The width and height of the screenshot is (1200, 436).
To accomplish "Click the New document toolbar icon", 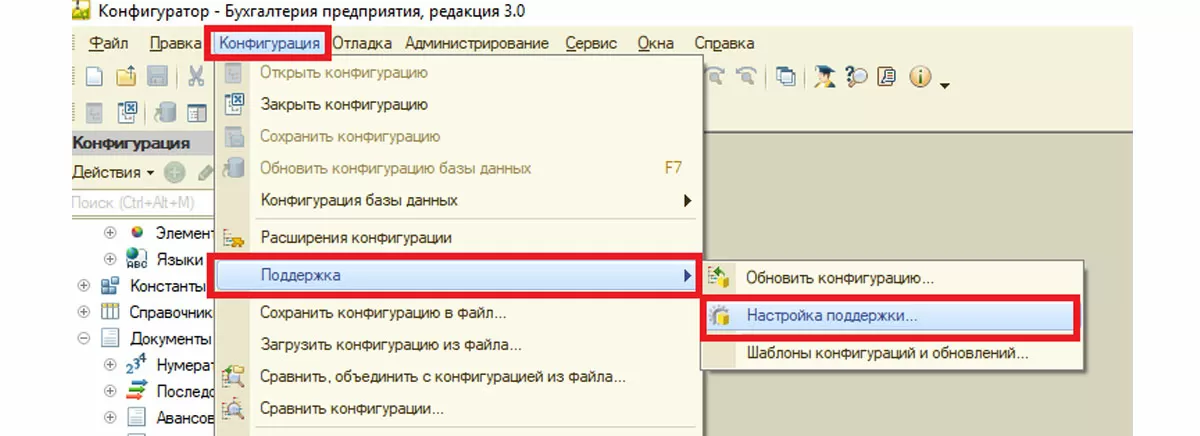I will pos(94,76).
